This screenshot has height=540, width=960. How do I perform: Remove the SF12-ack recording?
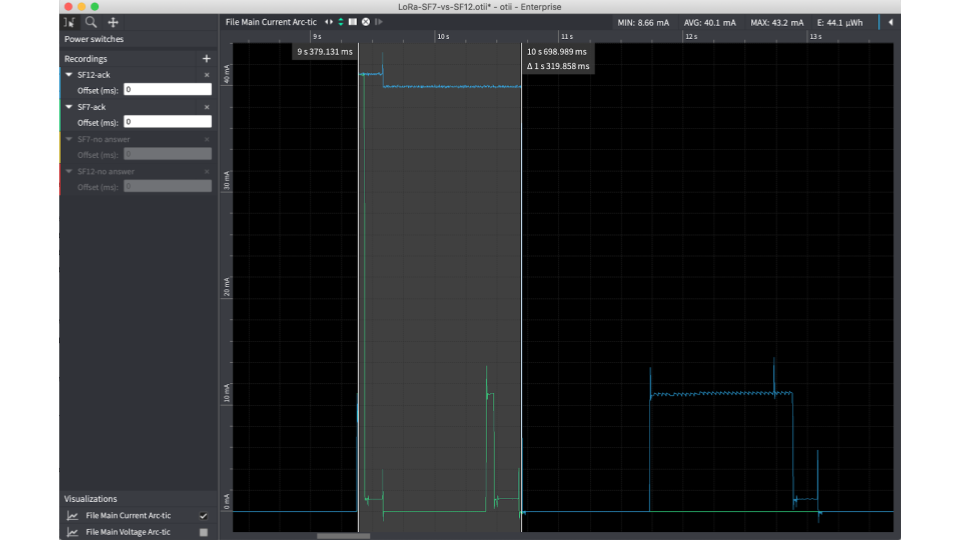pyautogui.click(x=207, y=75)
